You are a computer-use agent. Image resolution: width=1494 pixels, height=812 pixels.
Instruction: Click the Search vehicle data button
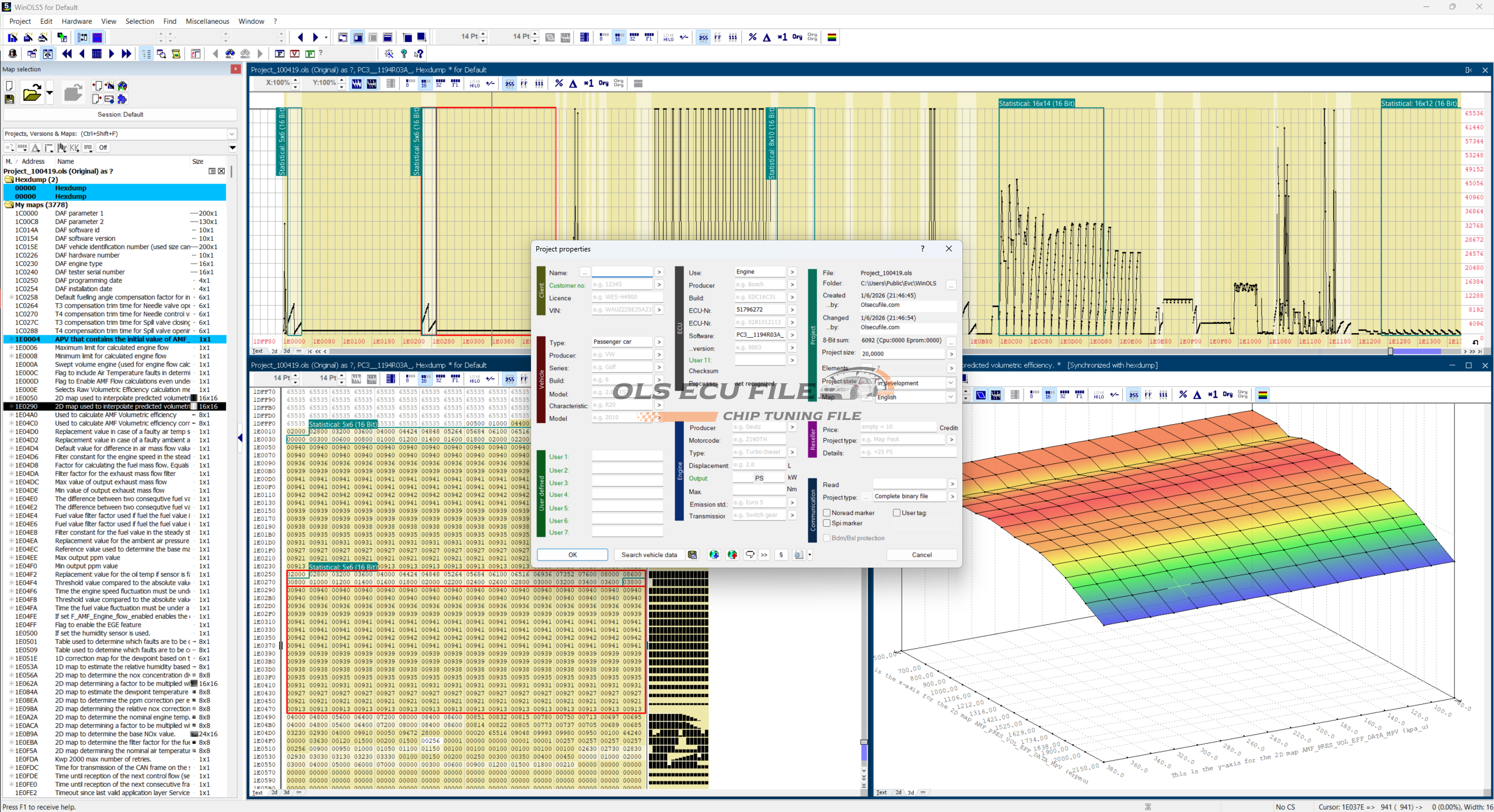tap(649, 555)
